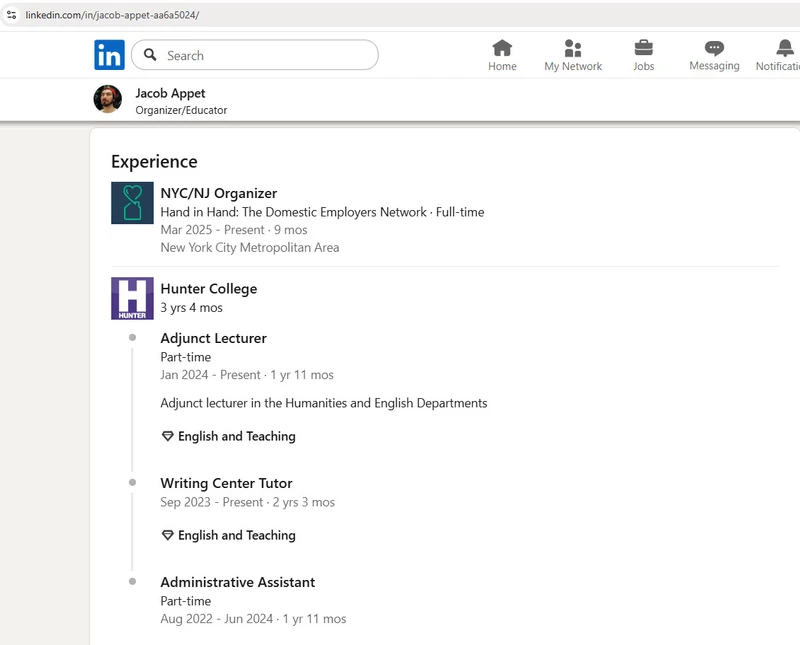
Task: Click the Organizer/Educator headline text
Action: (181, 110)
